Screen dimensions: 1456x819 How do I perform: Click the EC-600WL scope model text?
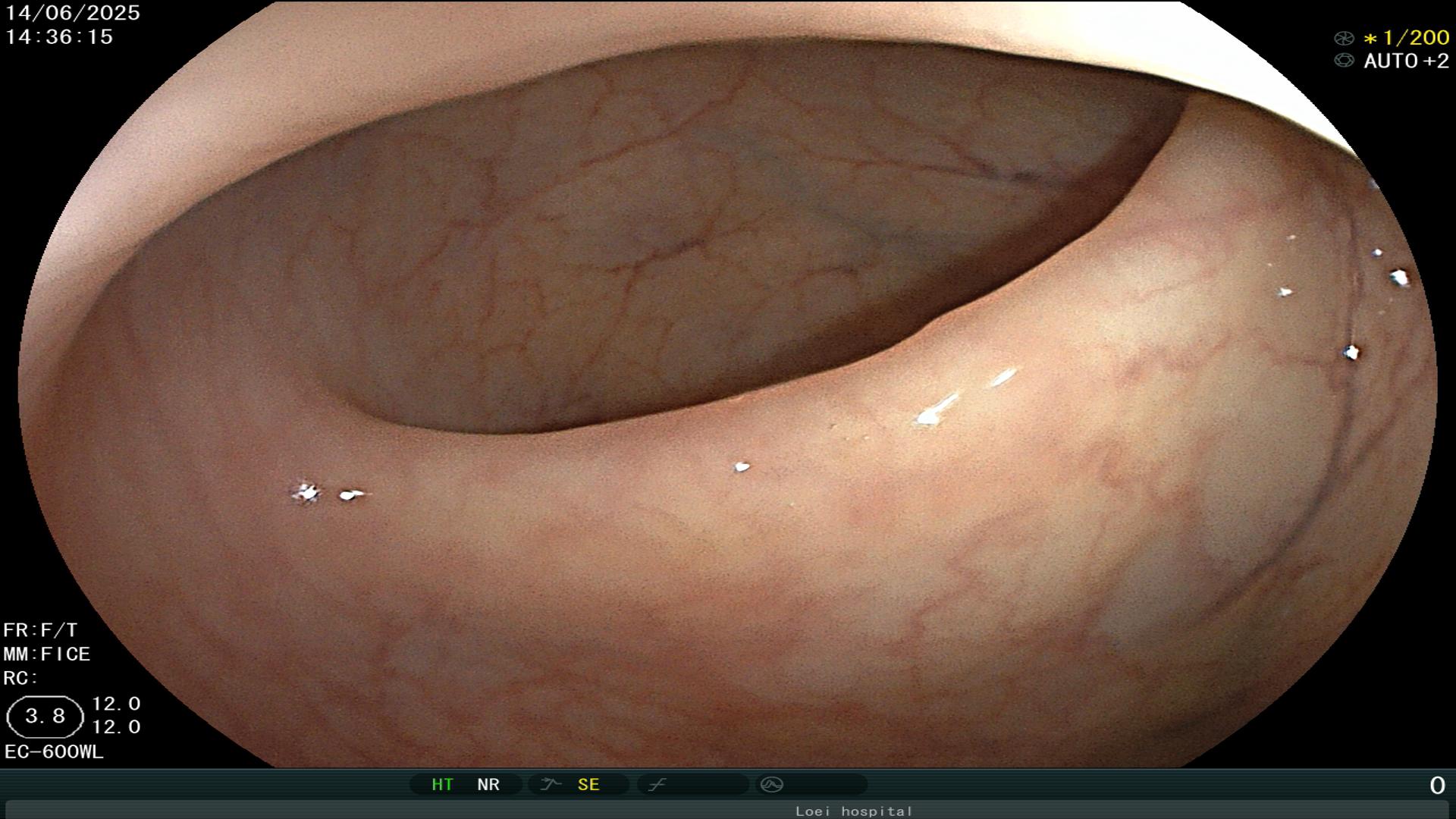(54, 752)
